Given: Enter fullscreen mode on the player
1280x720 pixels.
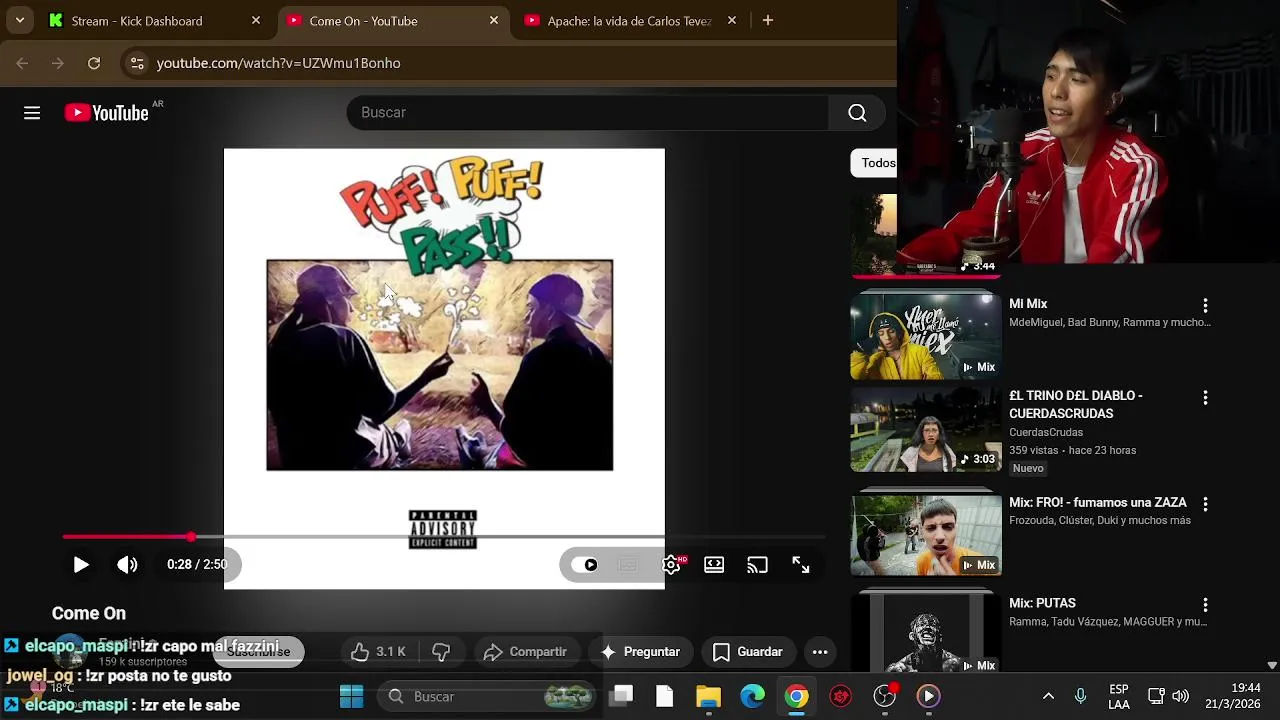Looking at the screenshot, I should pyautogui.click(x=801, y=565).
